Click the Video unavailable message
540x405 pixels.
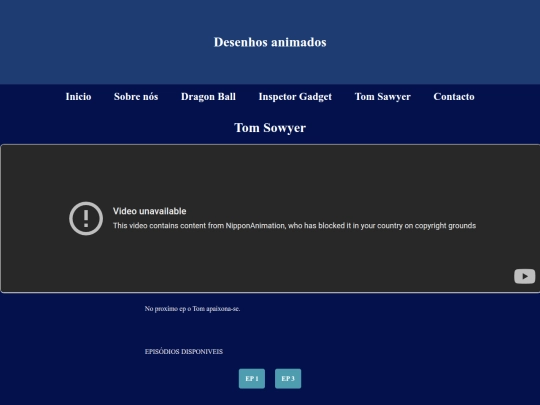tap(149, 211)
